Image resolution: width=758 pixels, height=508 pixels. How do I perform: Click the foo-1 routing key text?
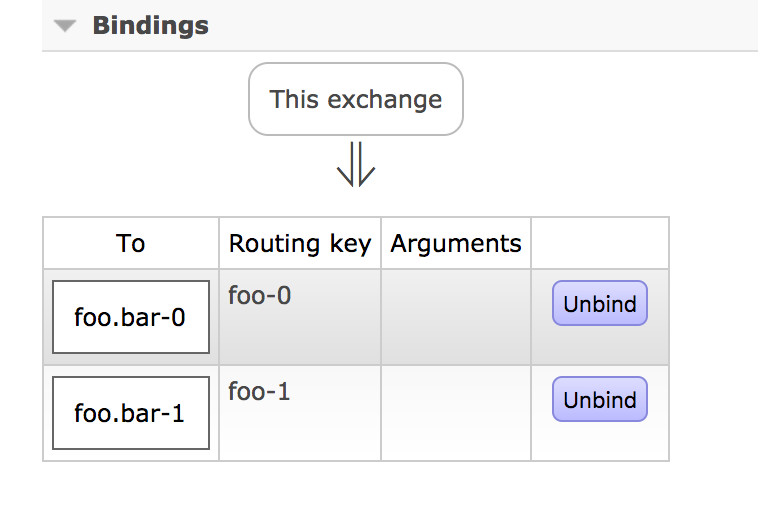coord(260,391)
